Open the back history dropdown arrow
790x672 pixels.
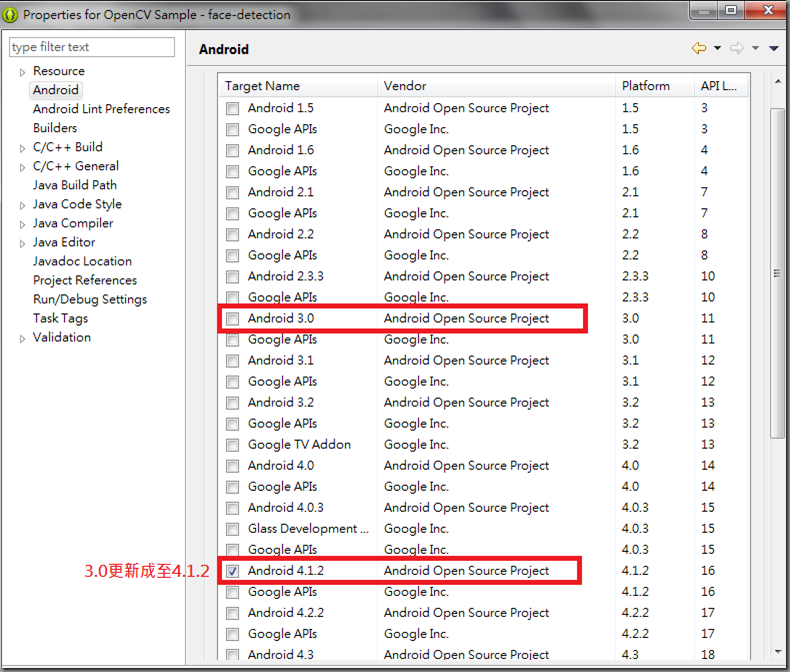click(717, 48)
